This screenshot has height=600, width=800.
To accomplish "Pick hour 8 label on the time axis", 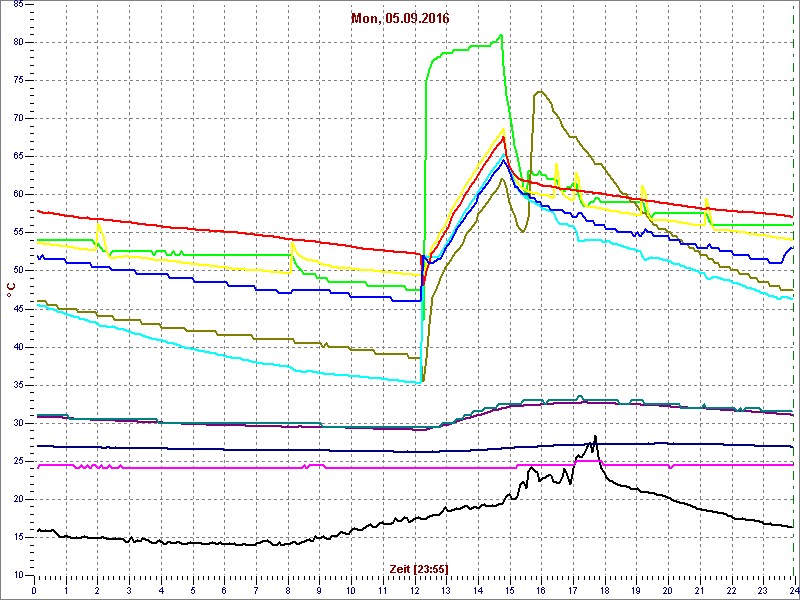I will pos(287,589).
